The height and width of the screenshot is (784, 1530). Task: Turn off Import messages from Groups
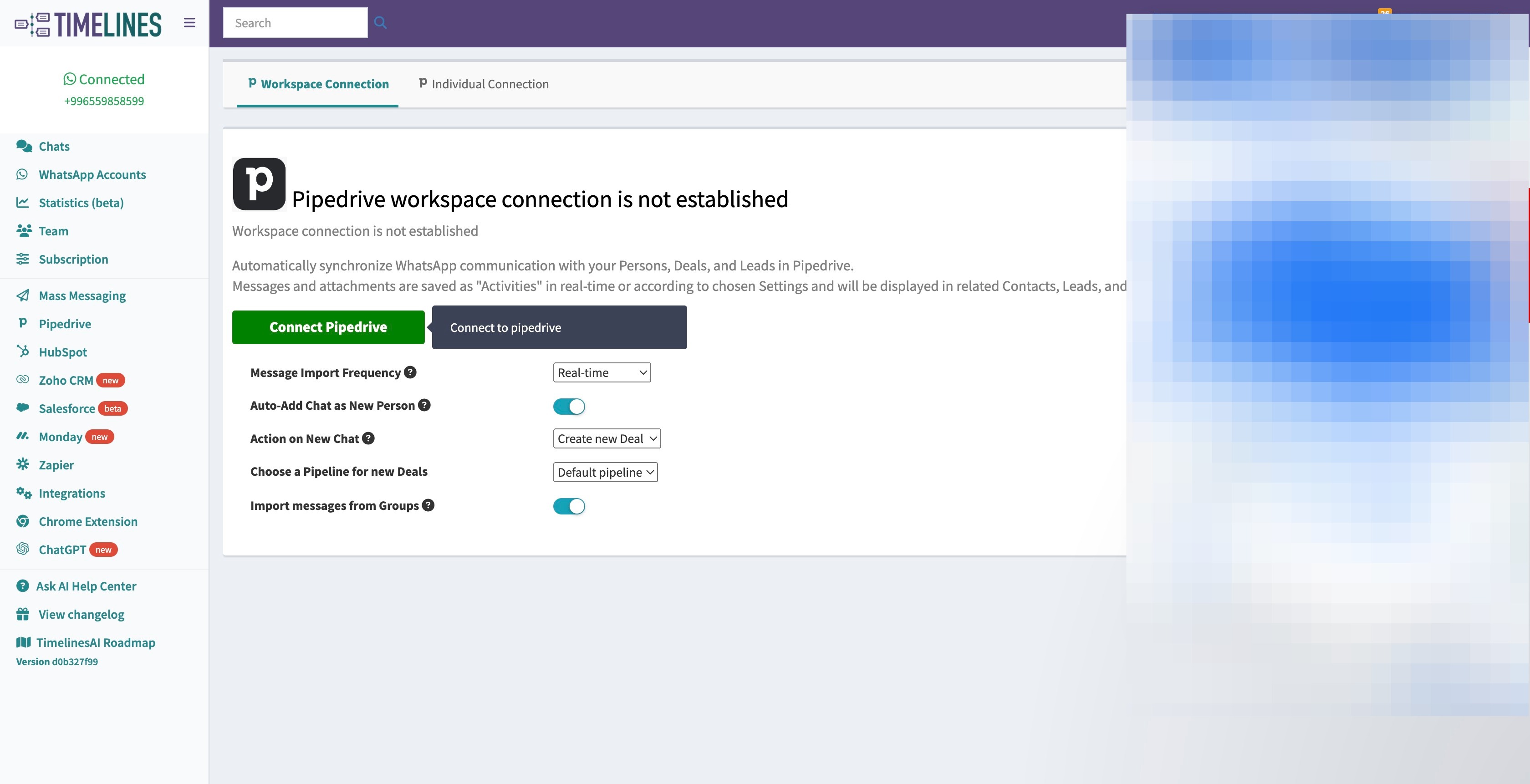tap(568, 506)
